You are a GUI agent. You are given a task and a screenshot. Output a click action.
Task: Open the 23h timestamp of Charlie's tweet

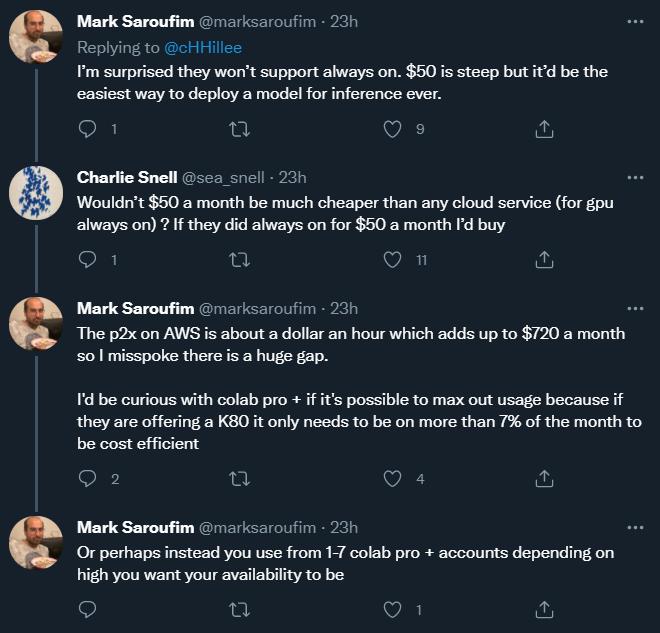coord(293,178)
